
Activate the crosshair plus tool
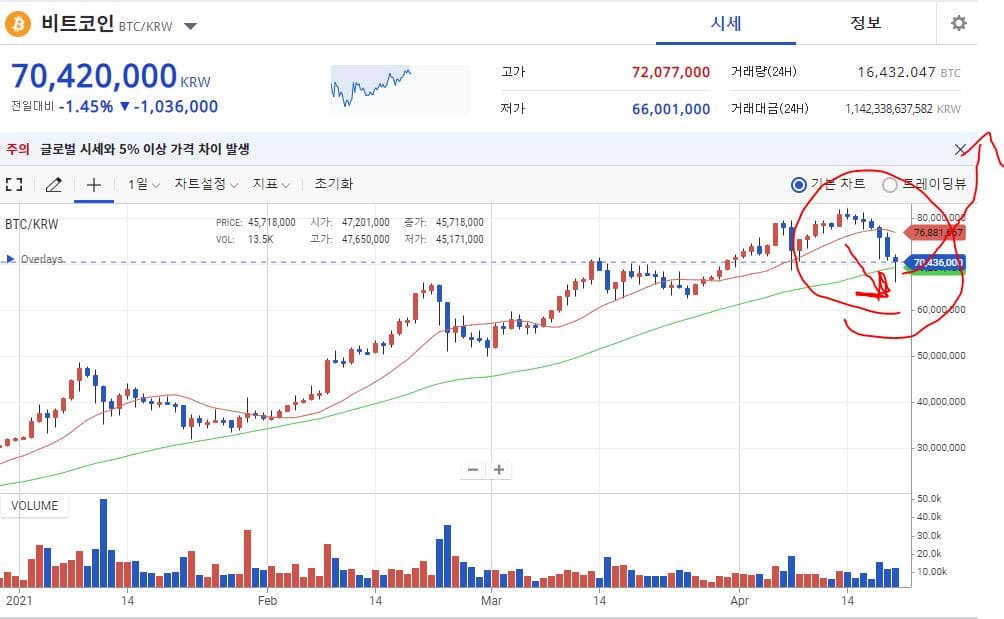(x=93, y=185)
